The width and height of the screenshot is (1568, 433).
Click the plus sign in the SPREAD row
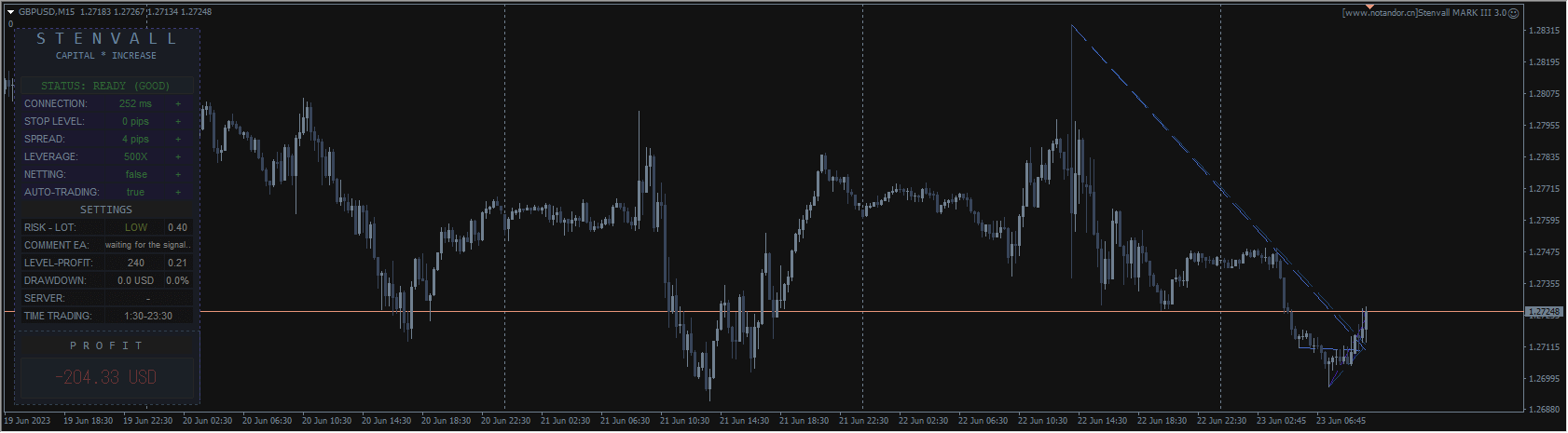coord(178,140)
